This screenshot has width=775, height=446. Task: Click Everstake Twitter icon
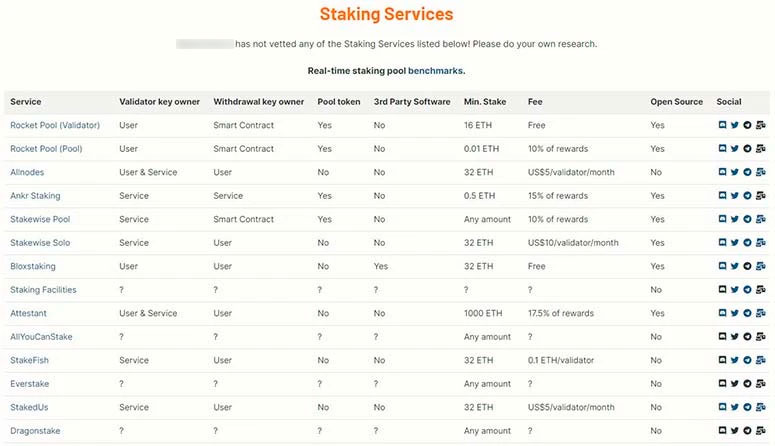[x=735, y=384]
